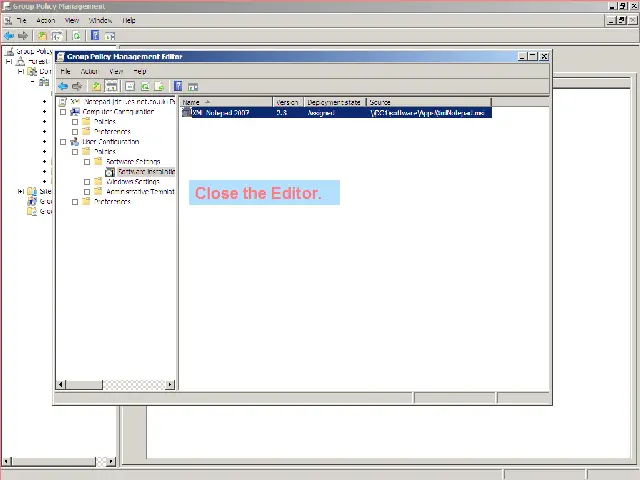The image size is (640, 480).
Task: Click the Up one level folder icon in the Editor
Action: (x=96, y=87)
